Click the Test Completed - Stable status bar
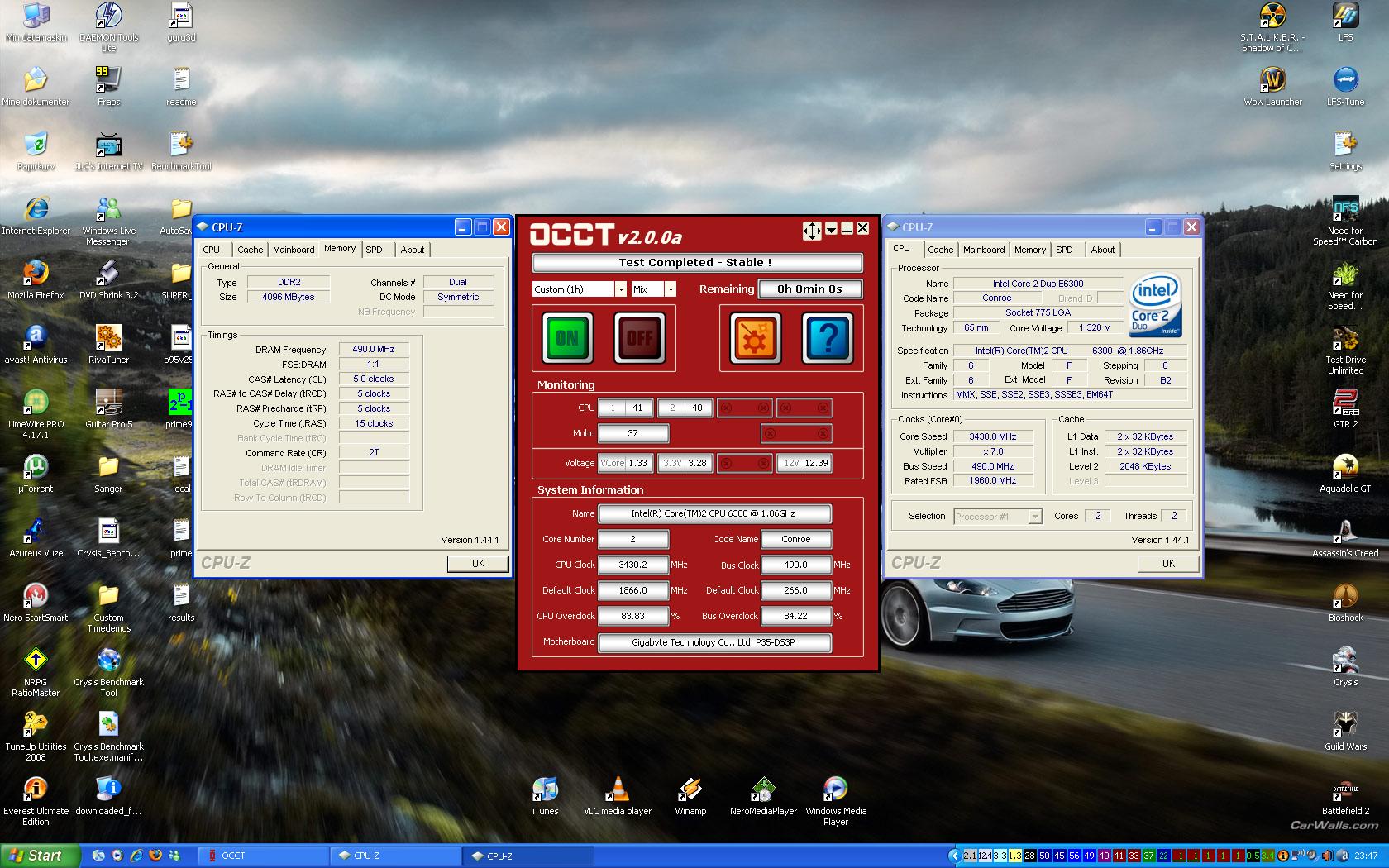 point(697,263)
